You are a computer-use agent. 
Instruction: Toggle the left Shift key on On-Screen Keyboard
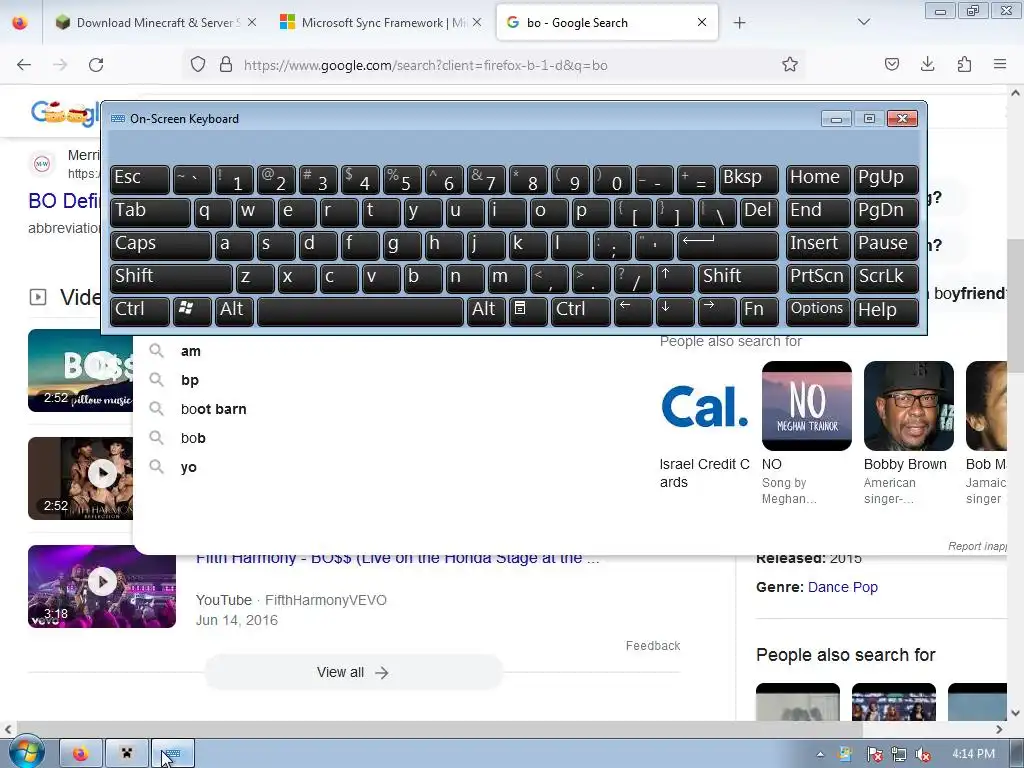click(171, 278)
